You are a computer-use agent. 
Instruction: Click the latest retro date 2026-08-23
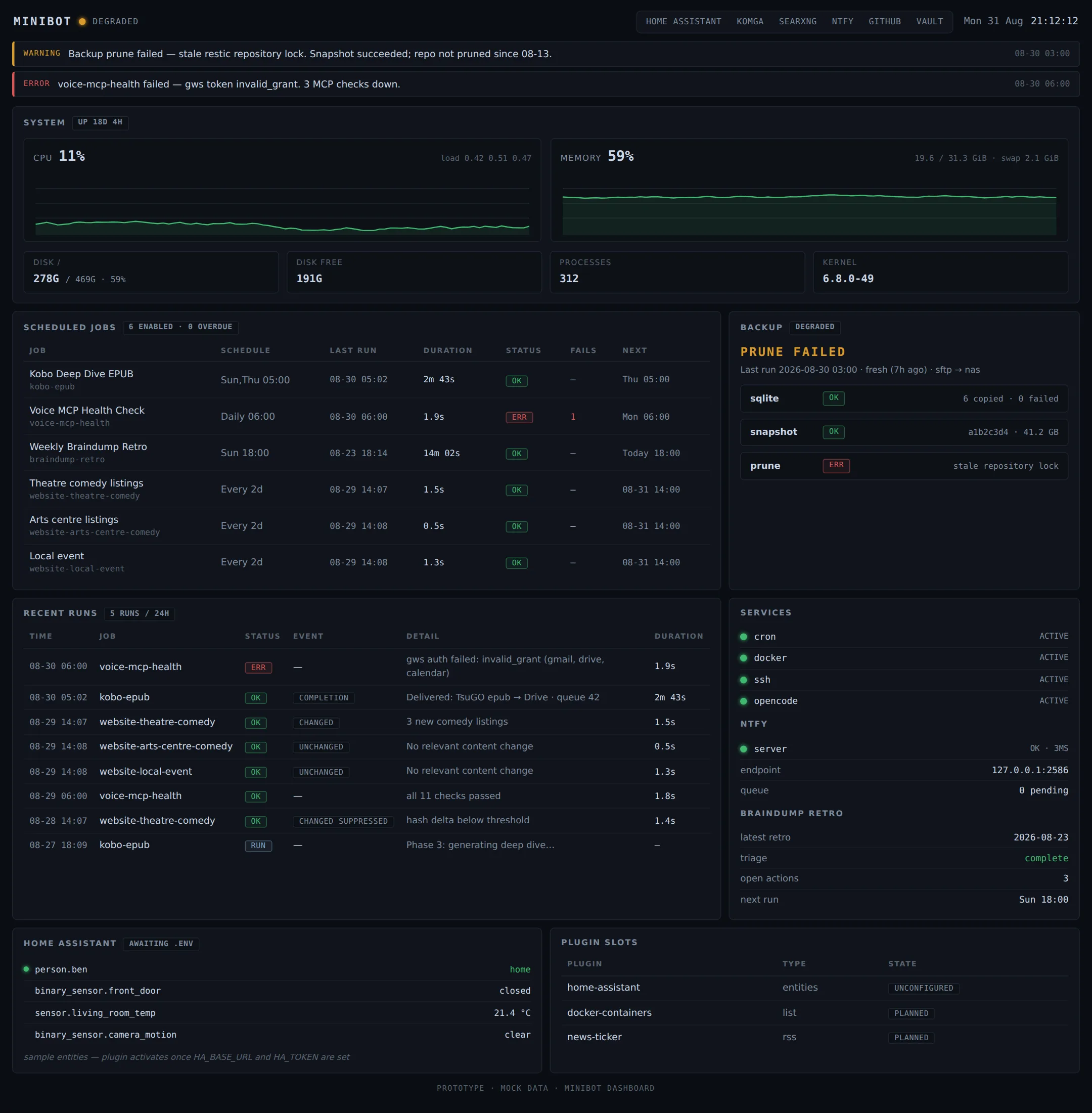pyautogui.click(x=1040, y=837)
